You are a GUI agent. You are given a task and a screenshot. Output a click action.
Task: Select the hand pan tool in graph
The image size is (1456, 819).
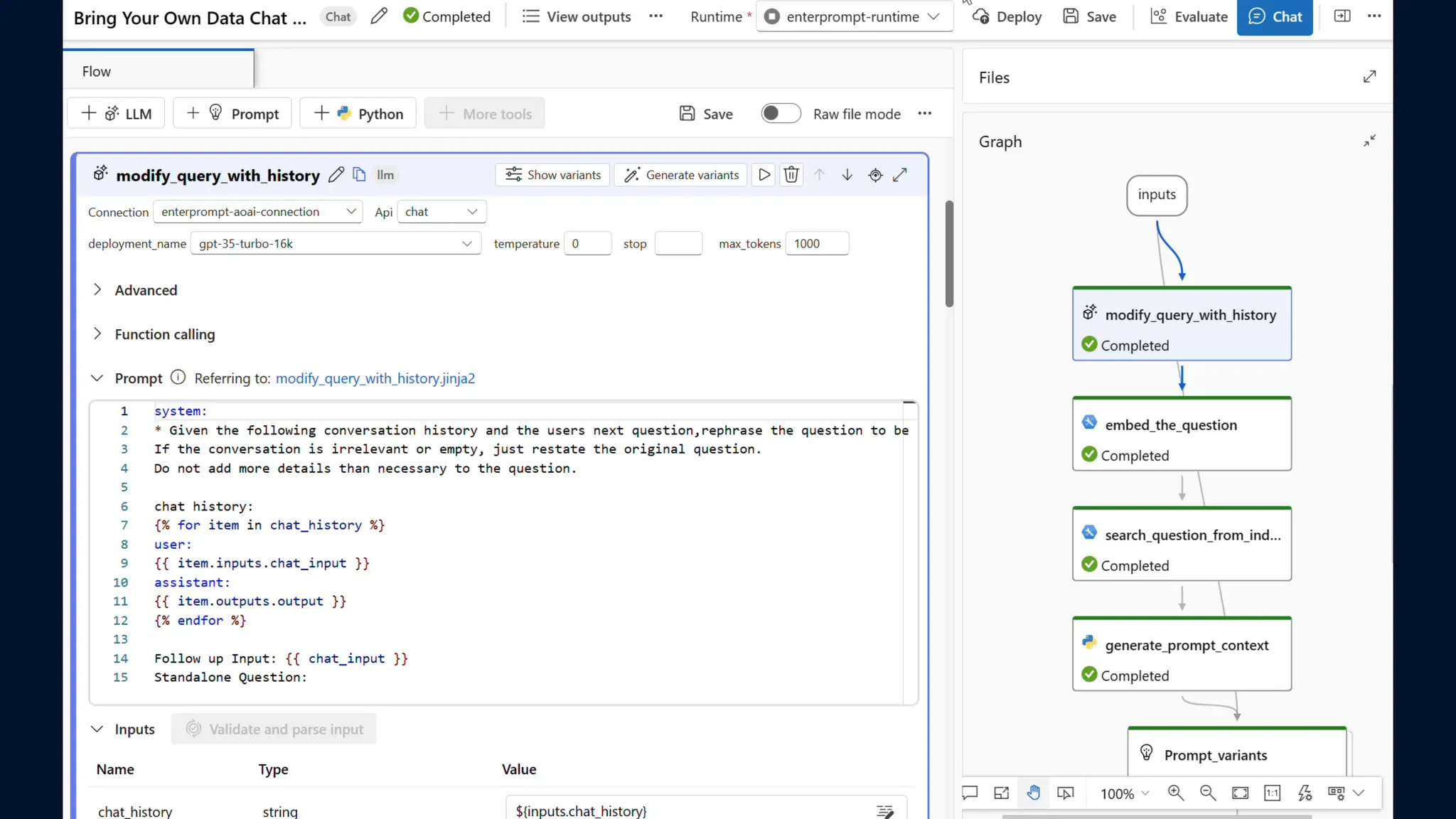[1034, 793]
